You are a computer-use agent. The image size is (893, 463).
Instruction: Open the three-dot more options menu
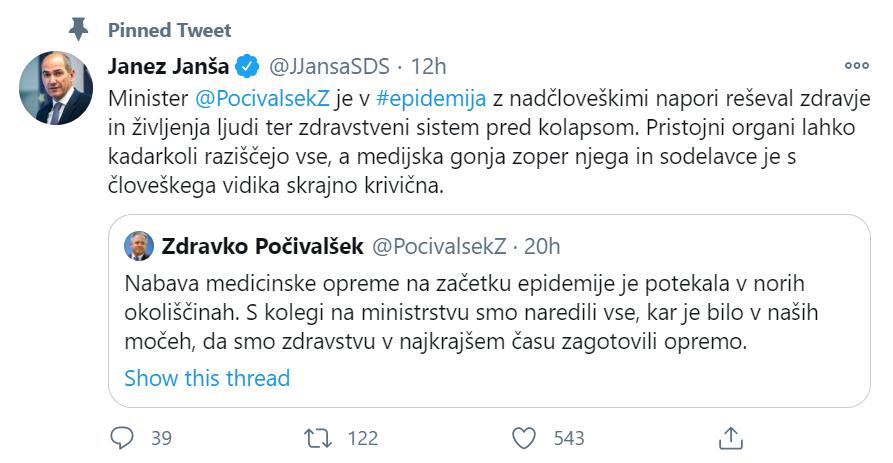pos(856,66)
